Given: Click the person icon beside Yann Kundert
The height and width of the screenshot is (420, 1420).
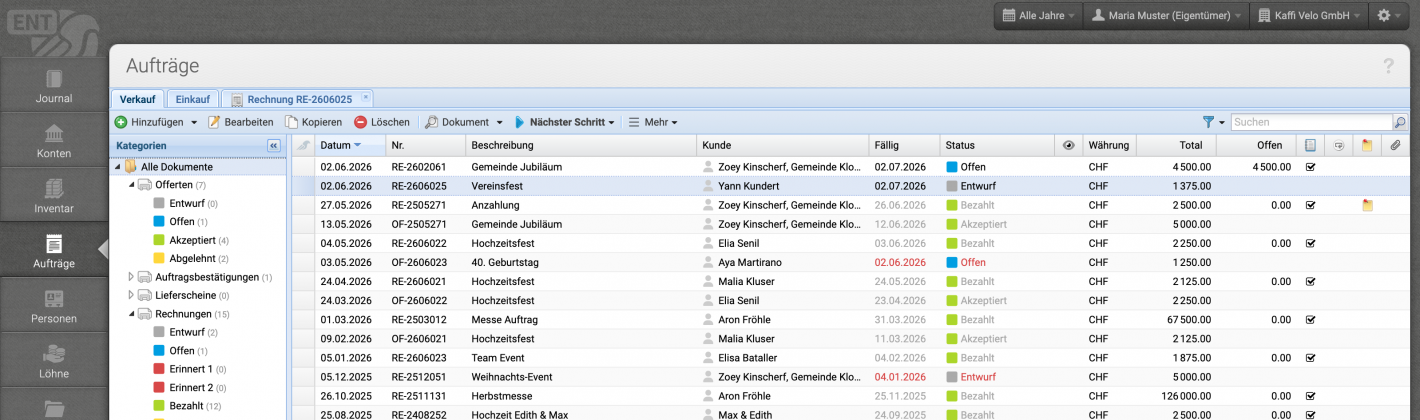Looking at the screenshot, I should point(709,186).
